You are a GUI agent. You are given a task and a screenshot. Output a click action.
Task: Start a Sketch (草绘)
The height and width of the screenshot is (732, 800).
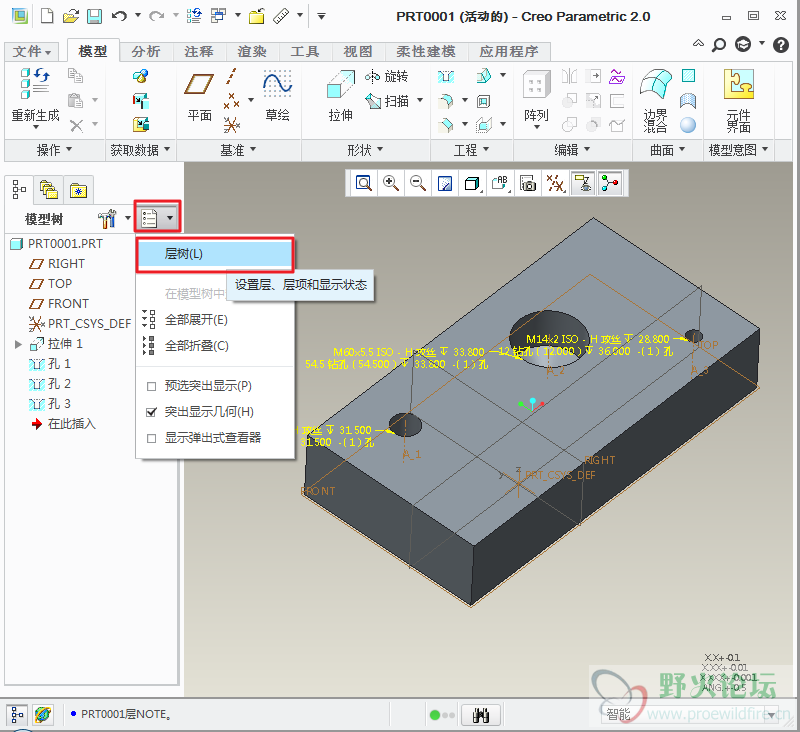click(x=277, y=97)
